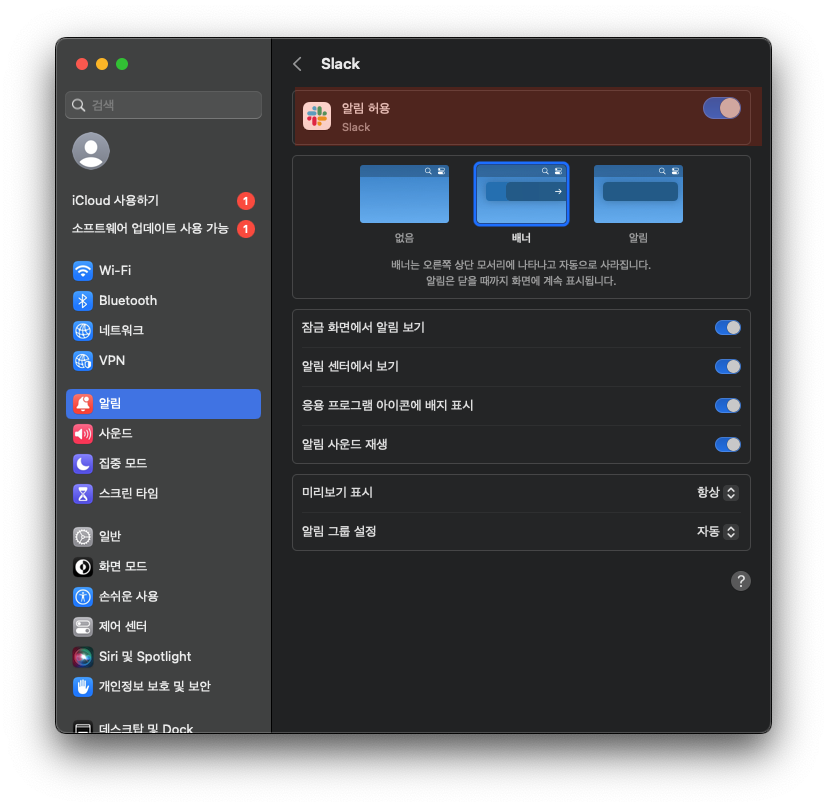Open 스크린 타임 settings in sidebar
The image size is (827, 807).
click(x=164, y=494)
